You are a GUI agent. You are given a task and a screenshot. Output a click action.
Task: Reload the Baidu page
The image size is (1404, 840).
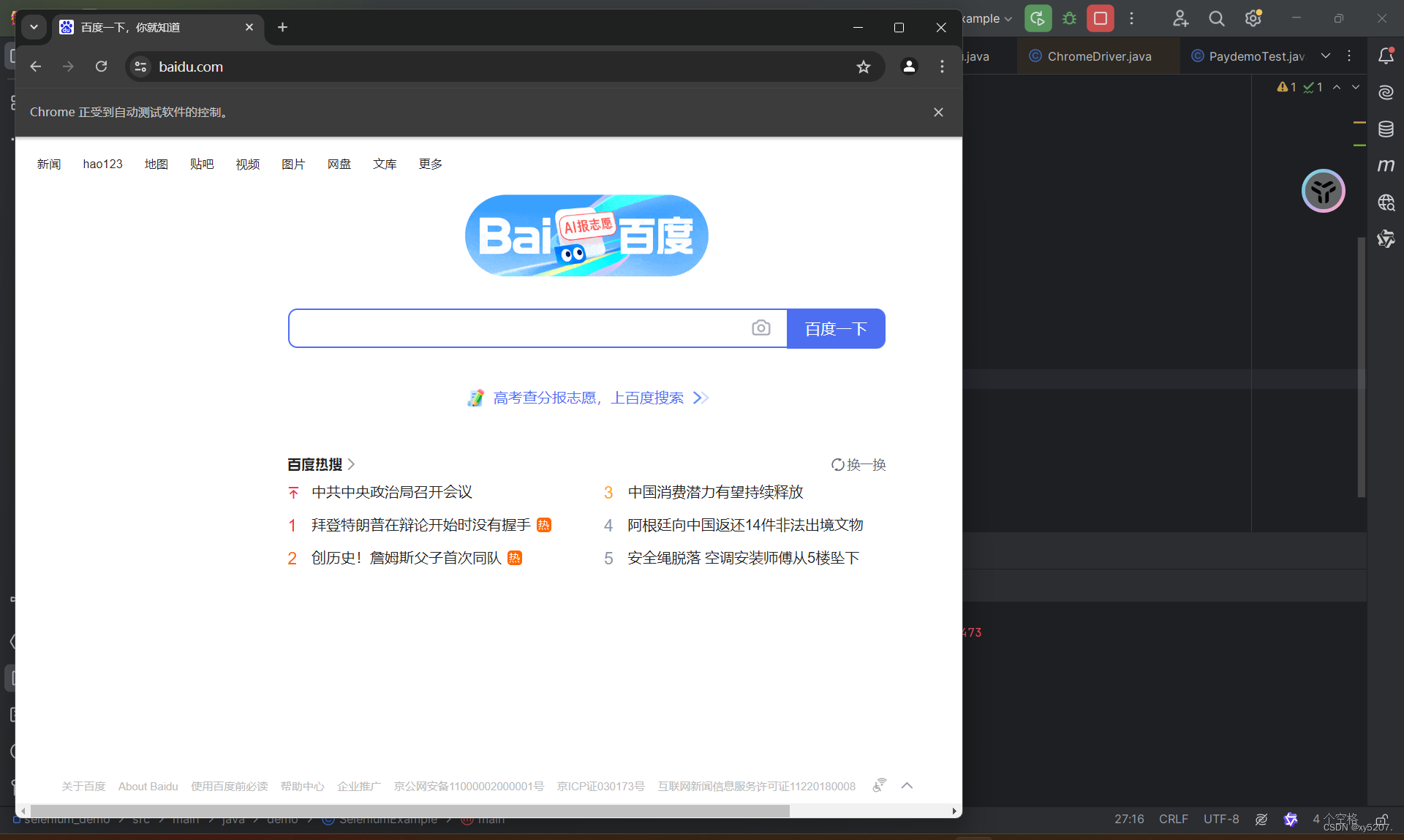click(x=102, y=67)
